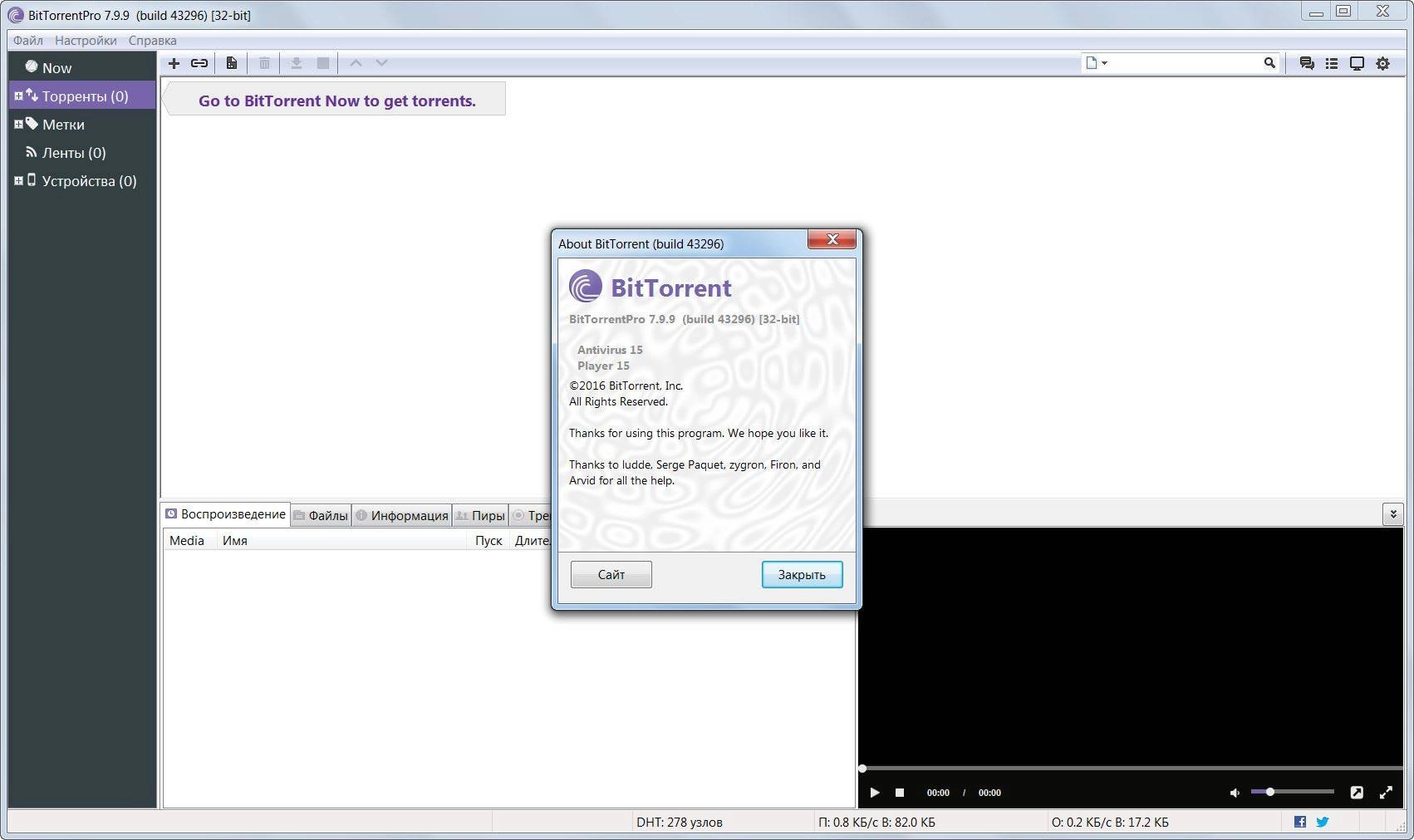Select Ленты (0) feeds item

coord(81,153)
